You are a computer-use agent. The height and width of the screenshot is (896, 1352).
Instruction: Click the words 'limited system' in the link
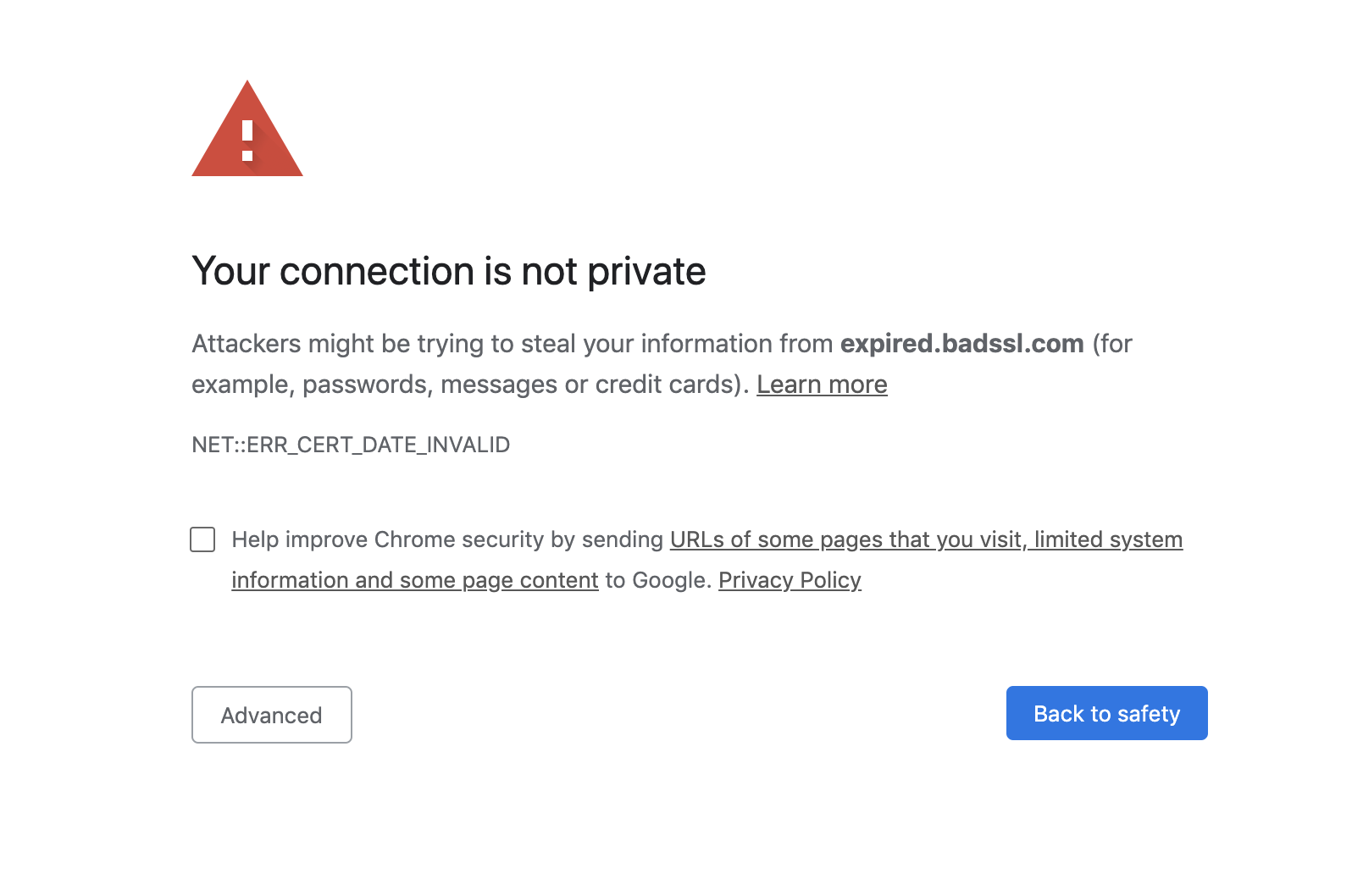(1108, 539)
